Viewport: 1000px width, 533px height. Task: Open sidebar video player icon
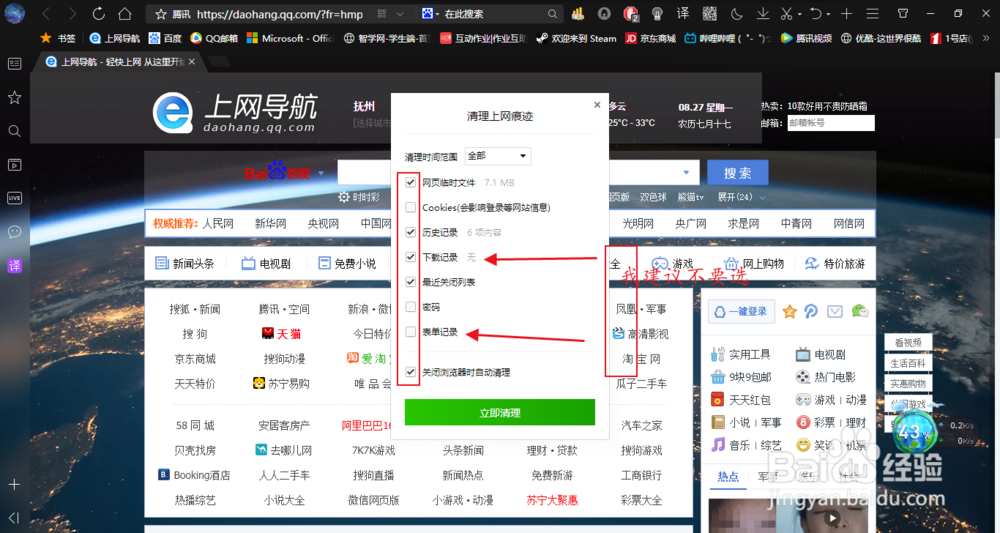pos(14,164)
